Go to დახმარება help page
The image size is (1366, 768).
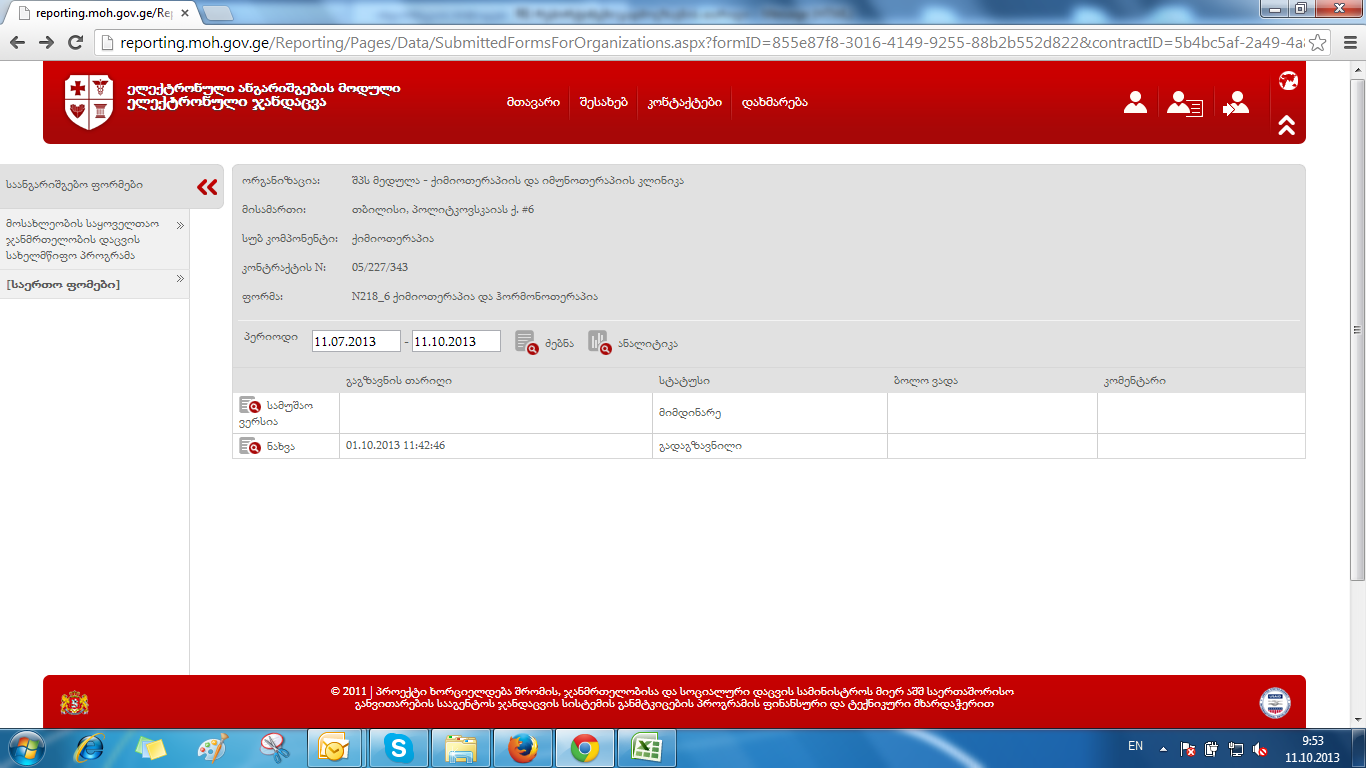(x=774, y=102)
